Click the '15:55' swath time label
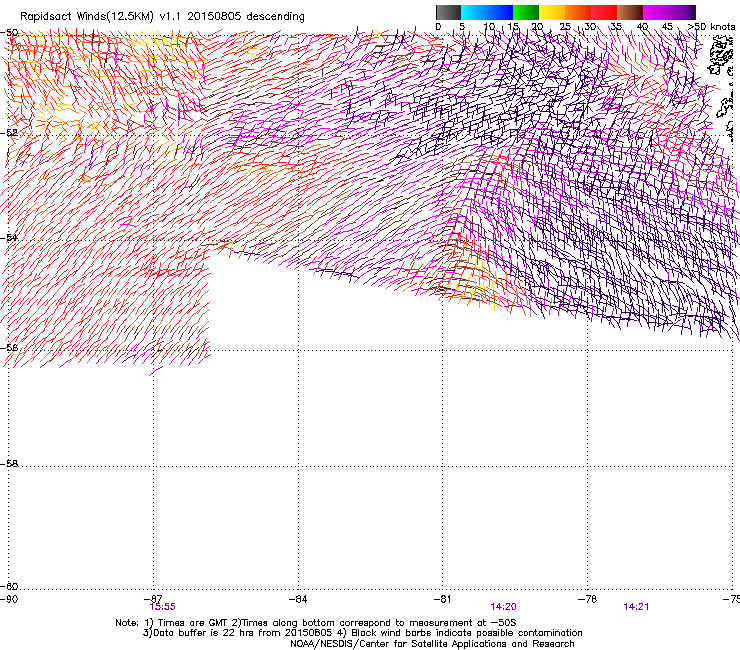 [x=162, y=607]
